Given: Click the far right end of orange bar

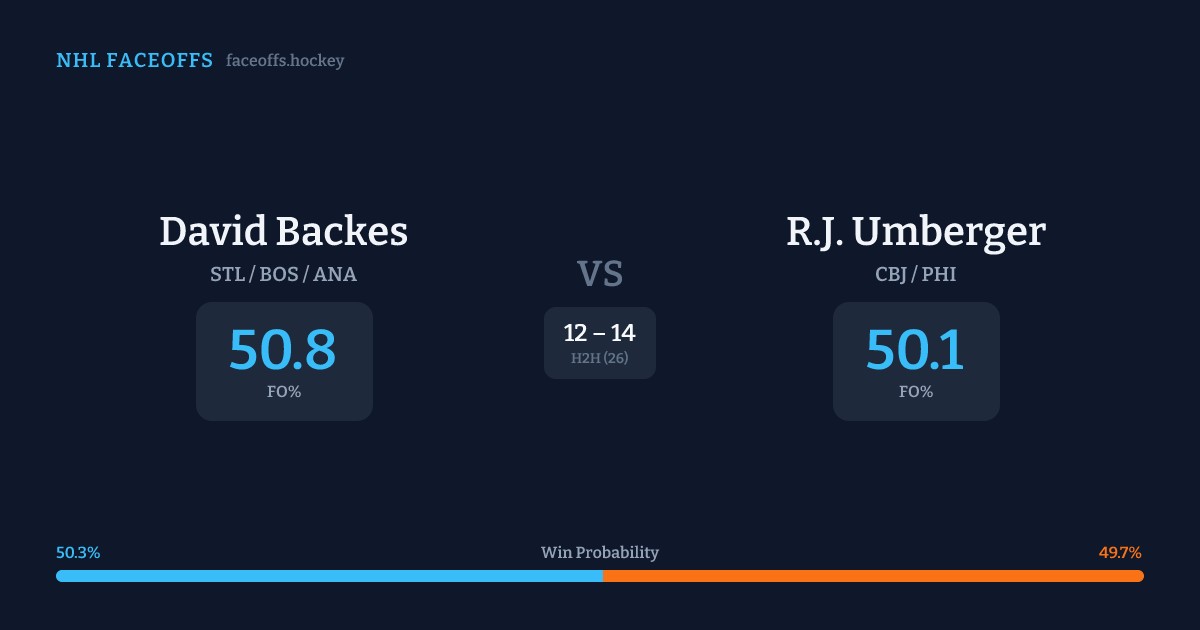Looking at the screenshot, I should (1140, 576).
